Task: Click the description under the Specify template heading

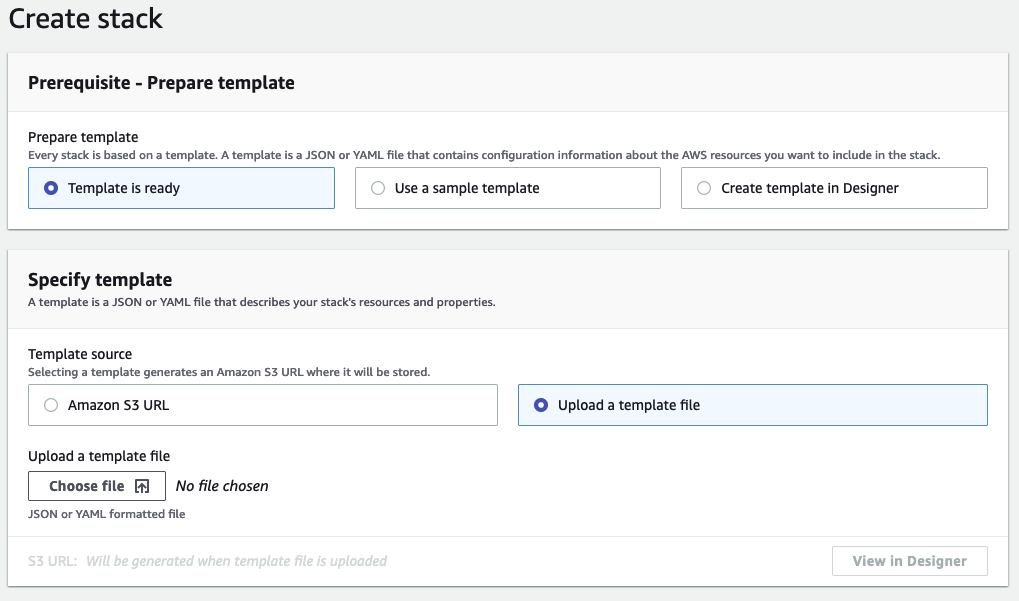Action: click(261, 302)
